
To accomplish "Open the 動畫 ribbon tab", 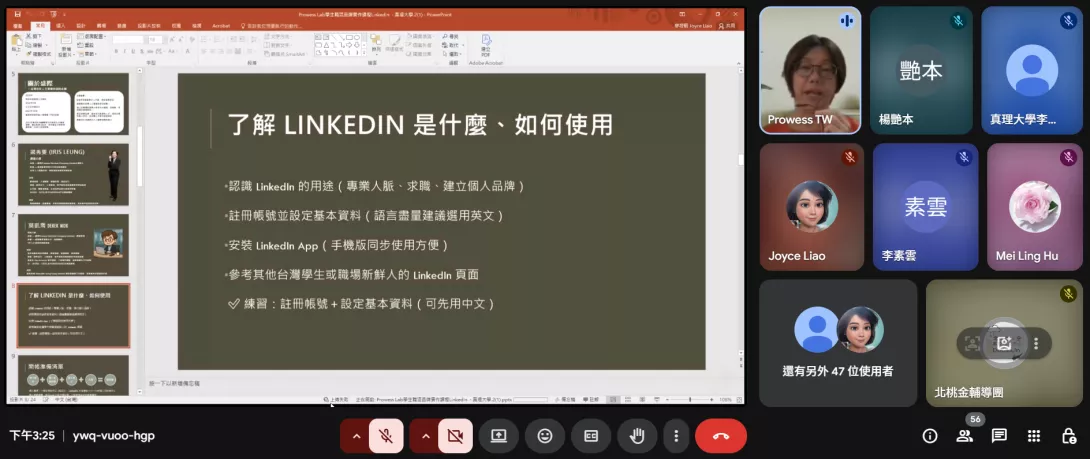I will pos(122,26).
